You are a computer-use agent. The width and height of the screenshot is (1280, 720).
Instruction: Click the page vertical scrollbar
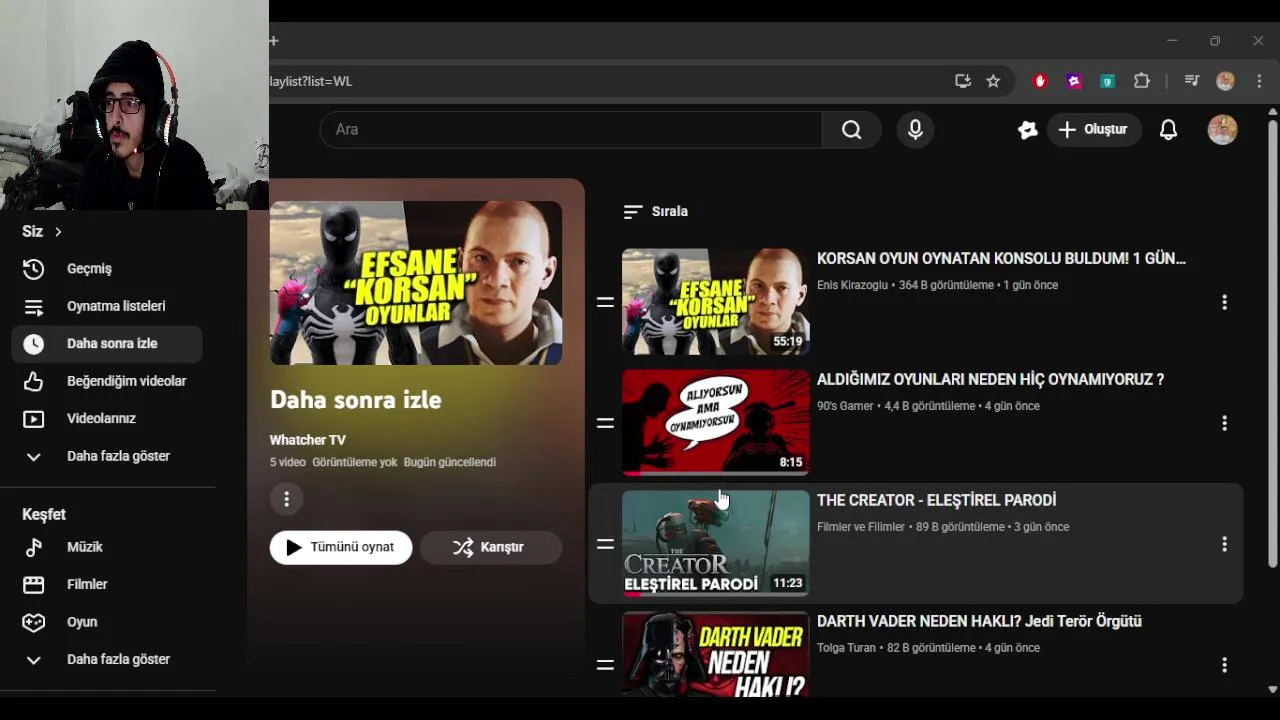[x=1272, y=344]
